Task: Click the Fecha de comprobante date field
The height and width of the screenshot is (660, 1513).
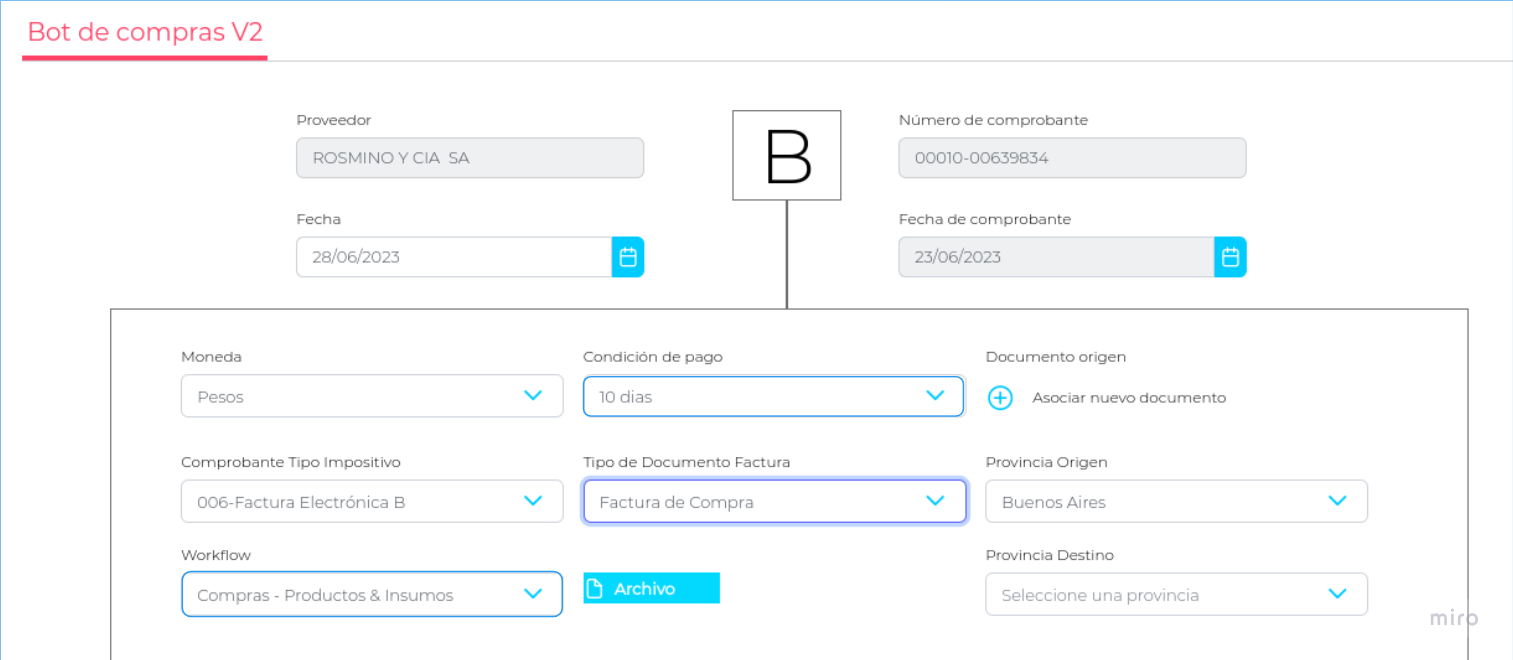Action: click(x=1056, y=257)
